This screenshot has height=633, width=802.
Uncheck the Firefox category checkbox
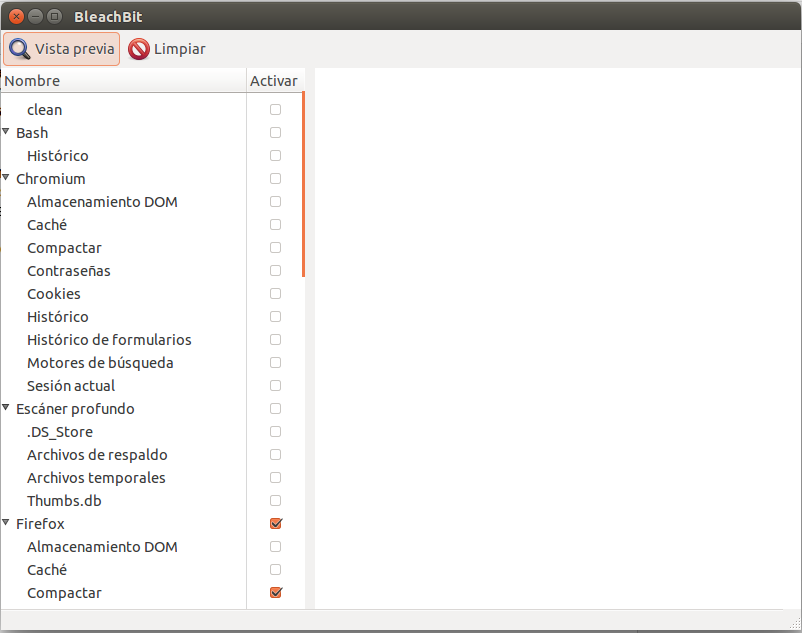point(275,523)
